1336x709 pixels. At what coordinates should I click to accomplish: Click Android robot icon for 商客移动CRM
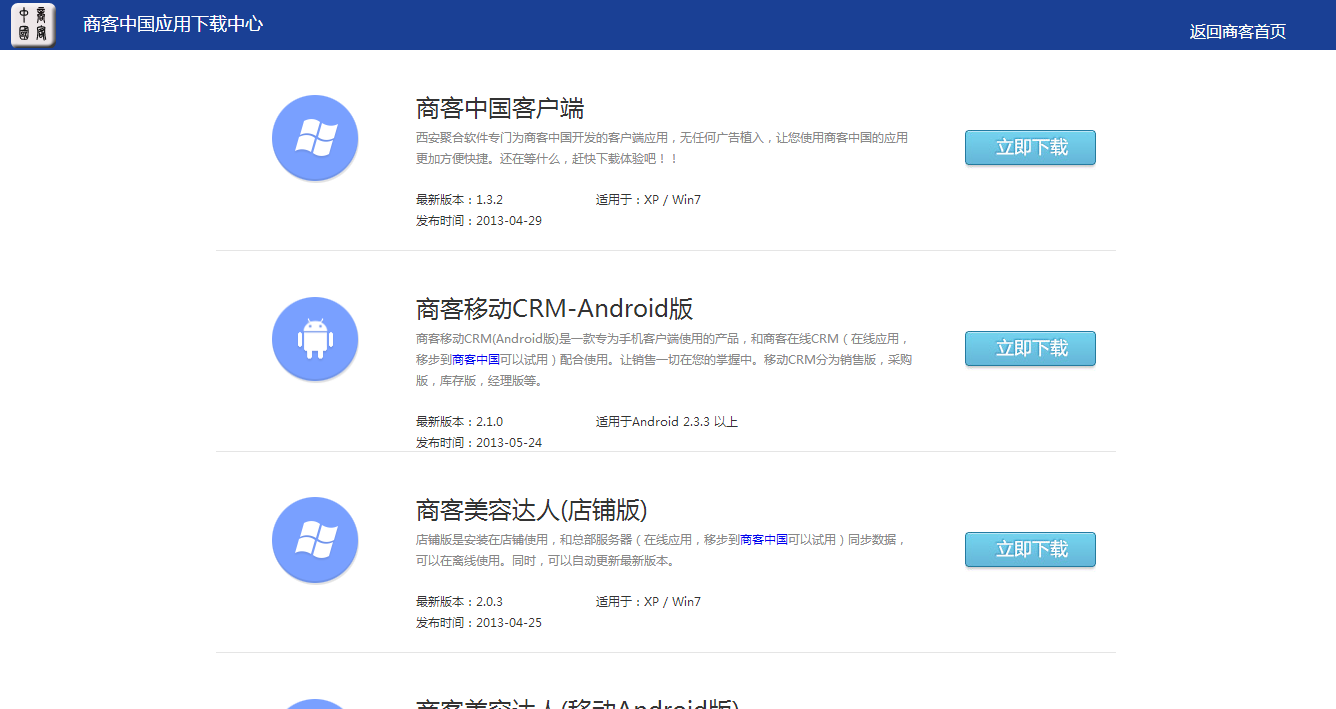click(315, 339)
